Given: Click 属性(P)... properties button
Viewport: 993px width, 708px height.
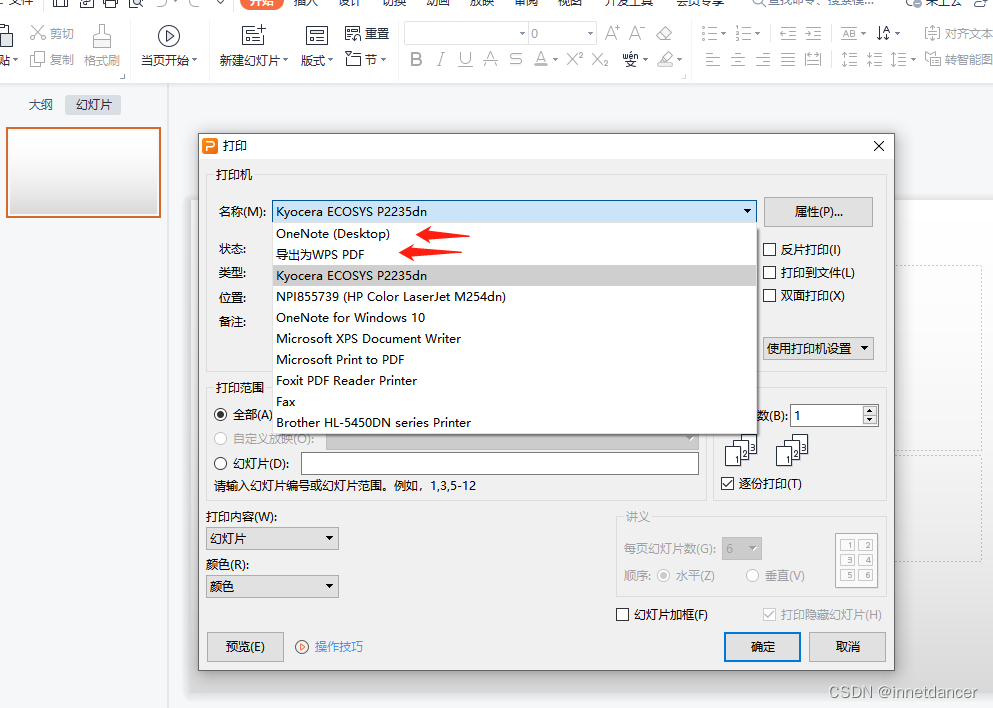Looking at the screenshot, I should click(x=818, y=212).
